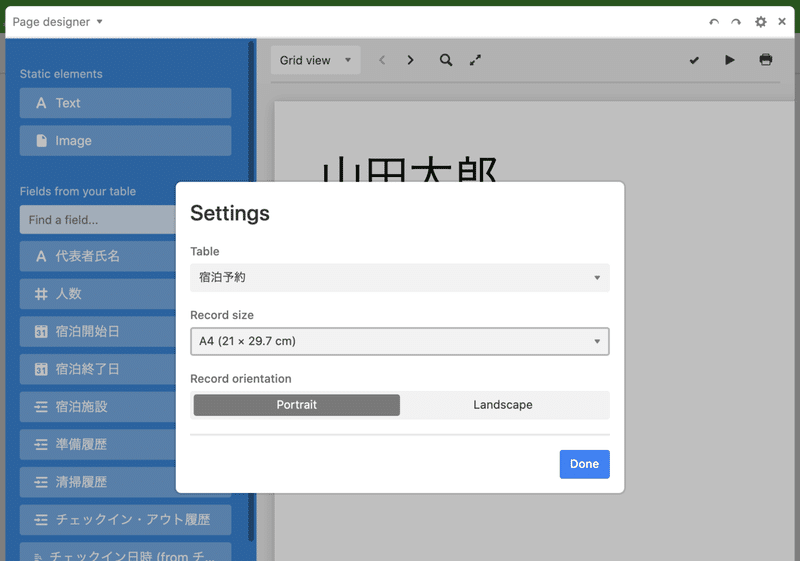Click the redo arrow icon
Image resolution: width=800 pixels, height=561 pixels.
pyautogui.click(x=736, y=22)
